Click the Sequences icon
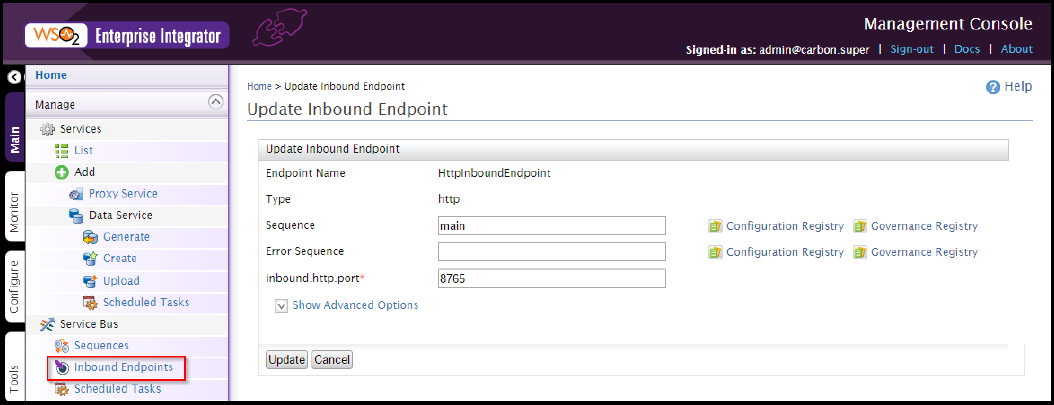 point(62,346)
